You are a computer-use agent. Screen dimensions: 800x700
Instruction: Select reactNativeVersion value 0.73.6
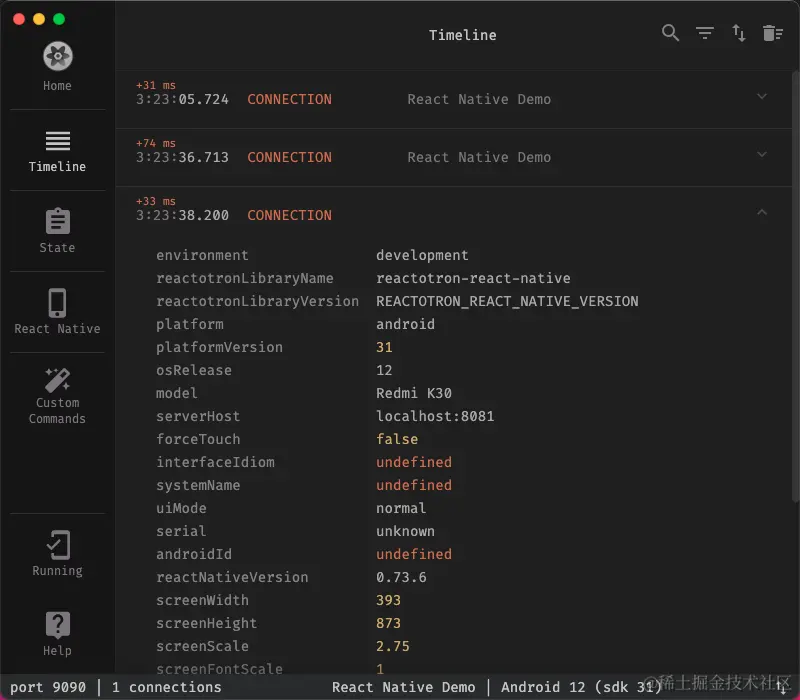tap(401, 577)
